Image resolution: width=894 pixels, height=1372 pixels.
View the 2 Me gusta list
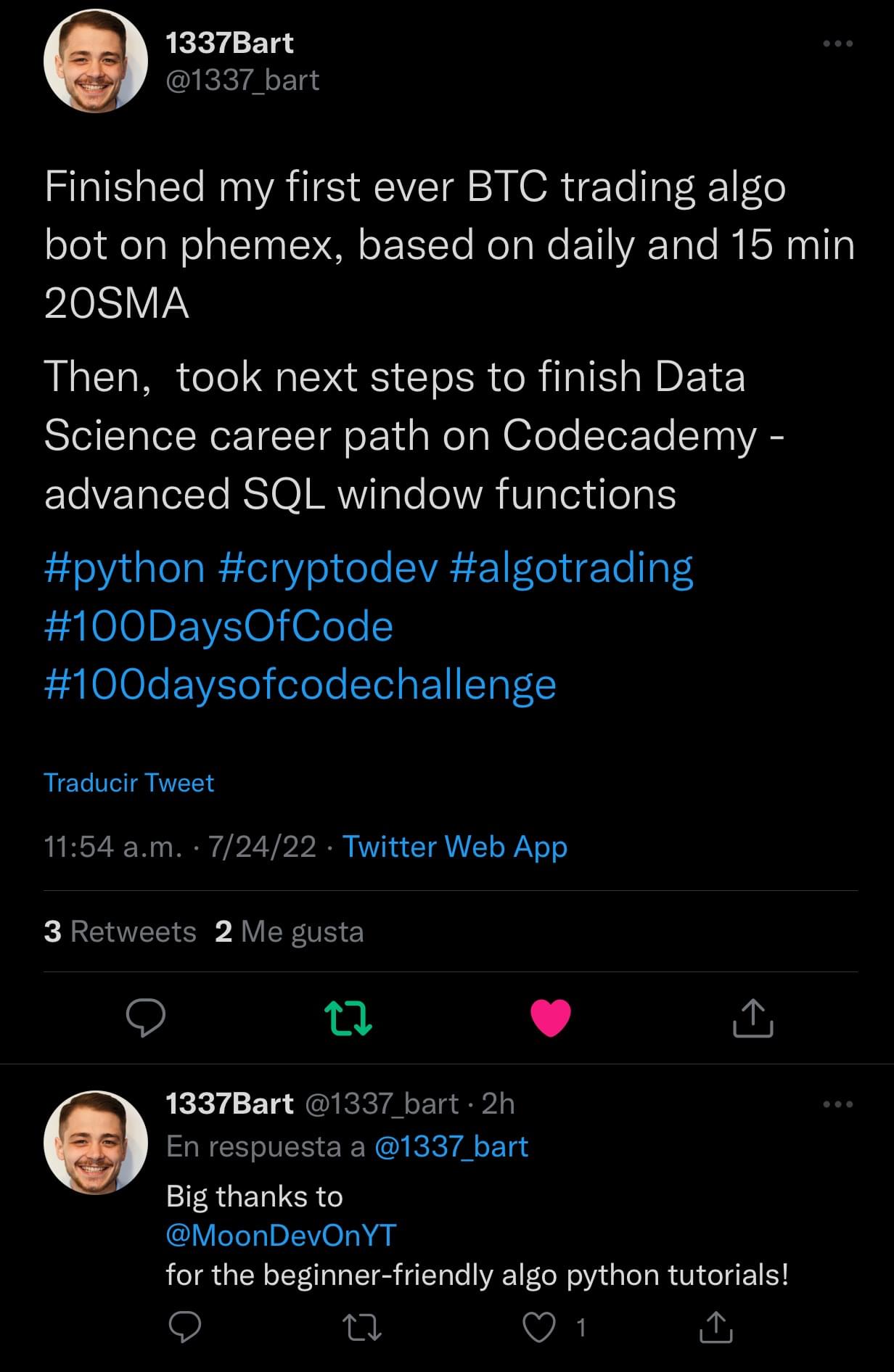(x=289, y=932)
